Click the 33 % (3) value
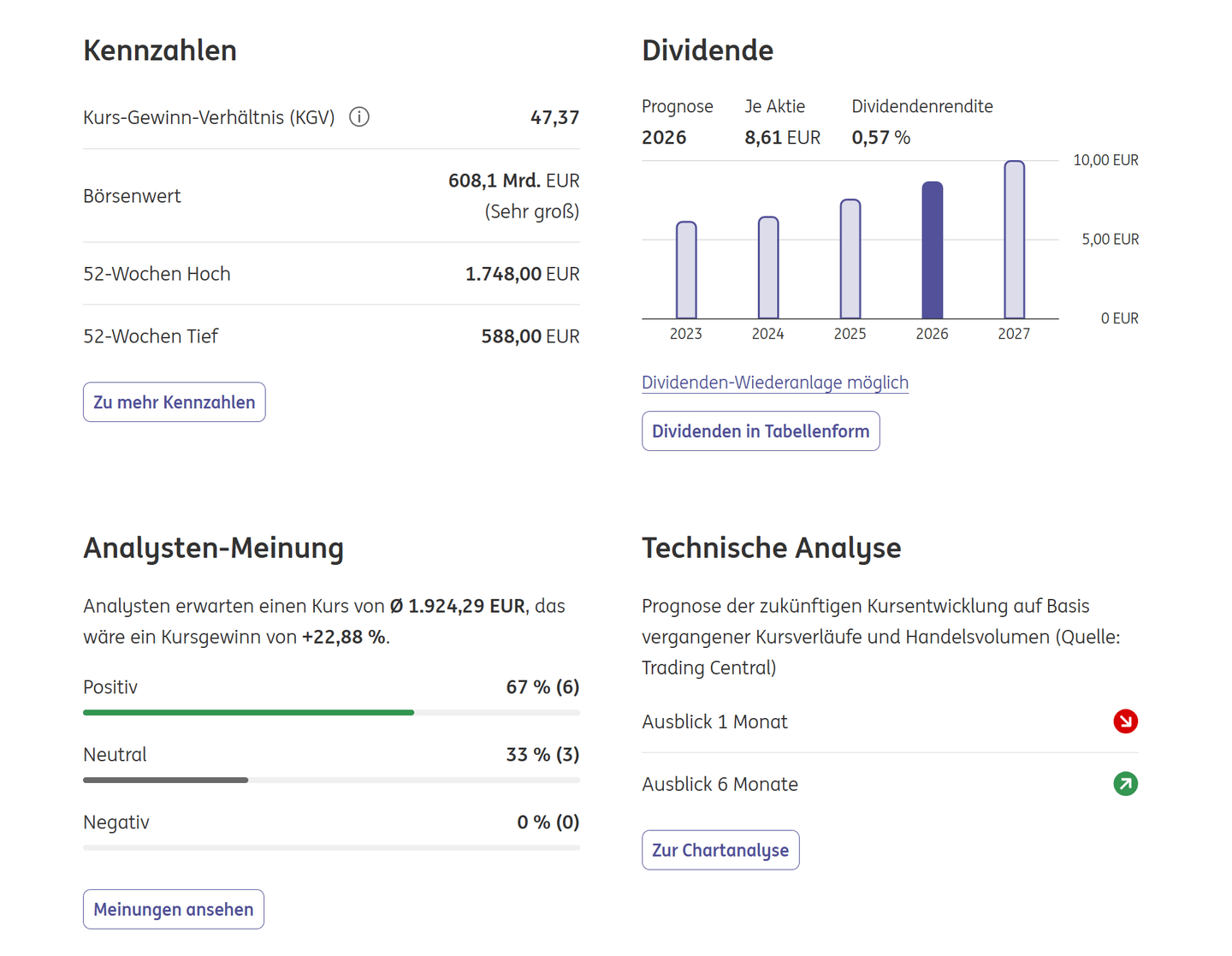Screen dimensions: 1232x956 tap(542, 755)
